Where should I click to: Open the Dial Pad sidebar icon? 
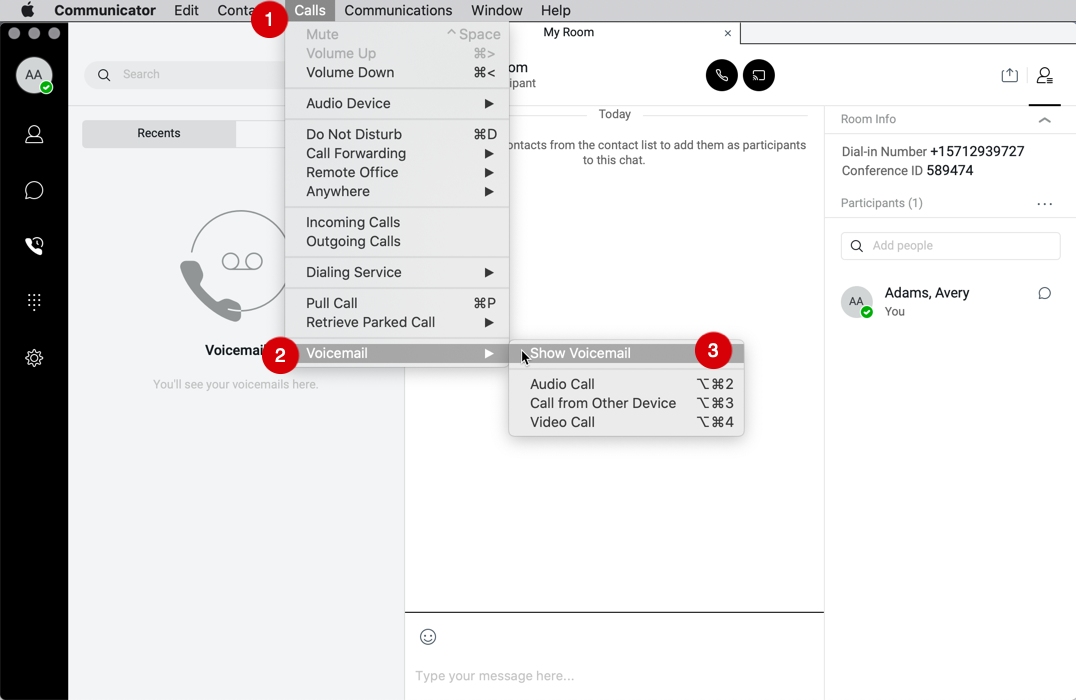tap(34, 302)
